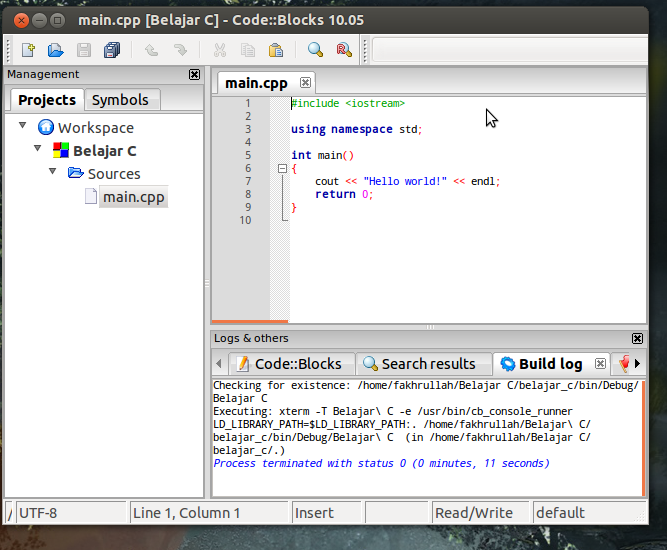Click the Undo arrow icon
This screenshot has height=550, width=667.
coord(152,50)
